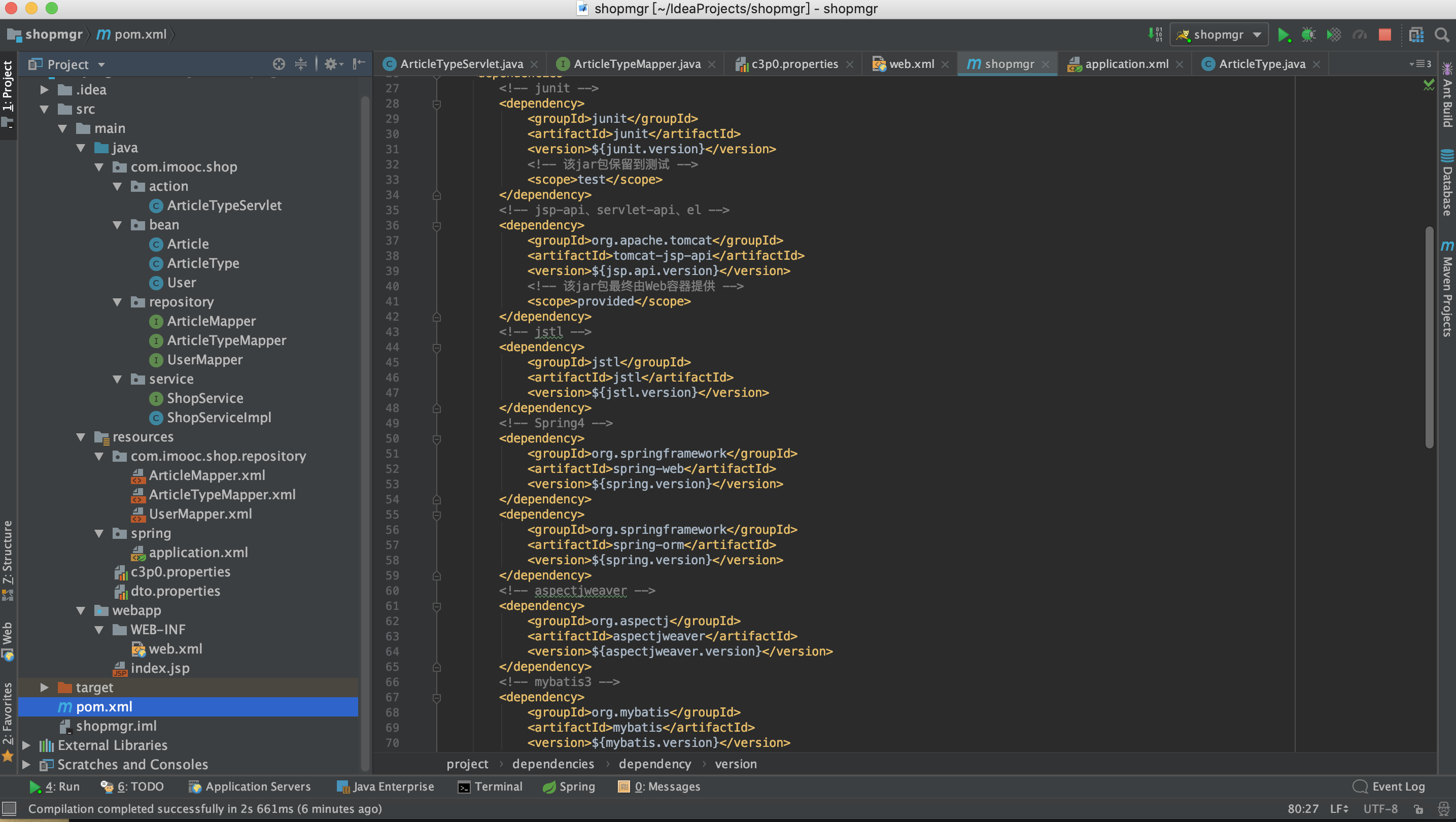
Task: Open the 4: Run tool window
Action: pyautogui.click(x=54, y=786)
